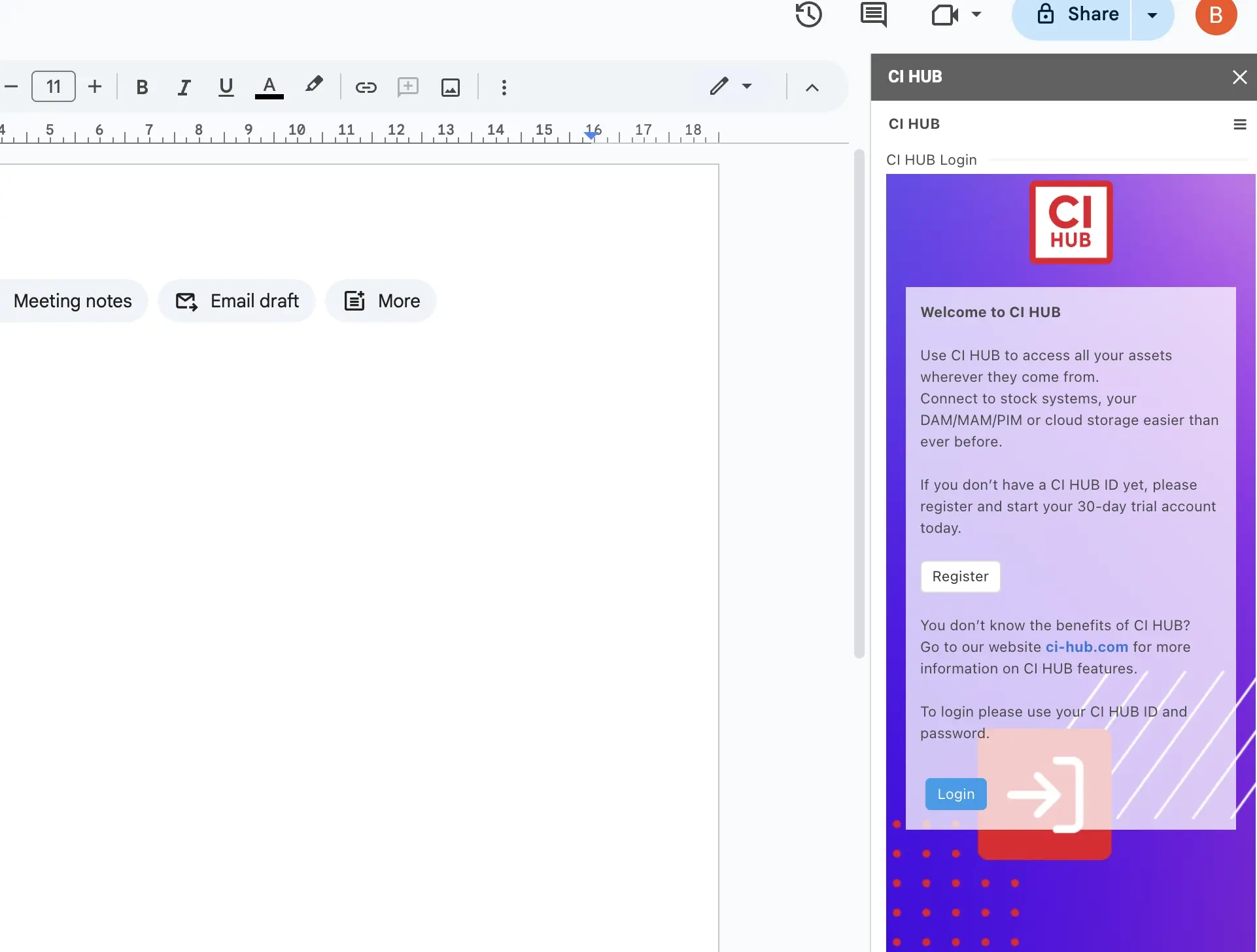
Task: Select the Meeting notes template chip
Action: click(73, 301)
